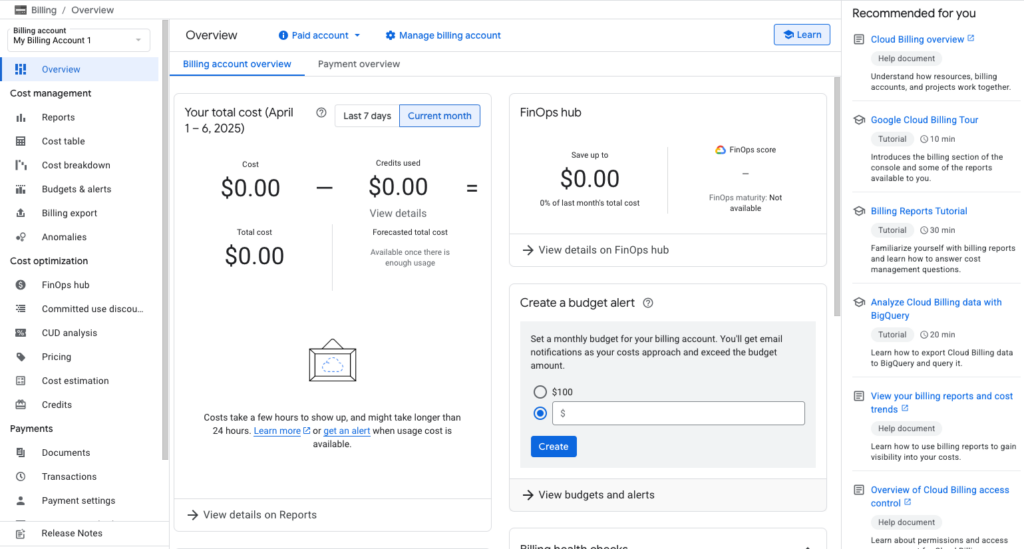Click the Cost estimation icon

tap(21, 381)
